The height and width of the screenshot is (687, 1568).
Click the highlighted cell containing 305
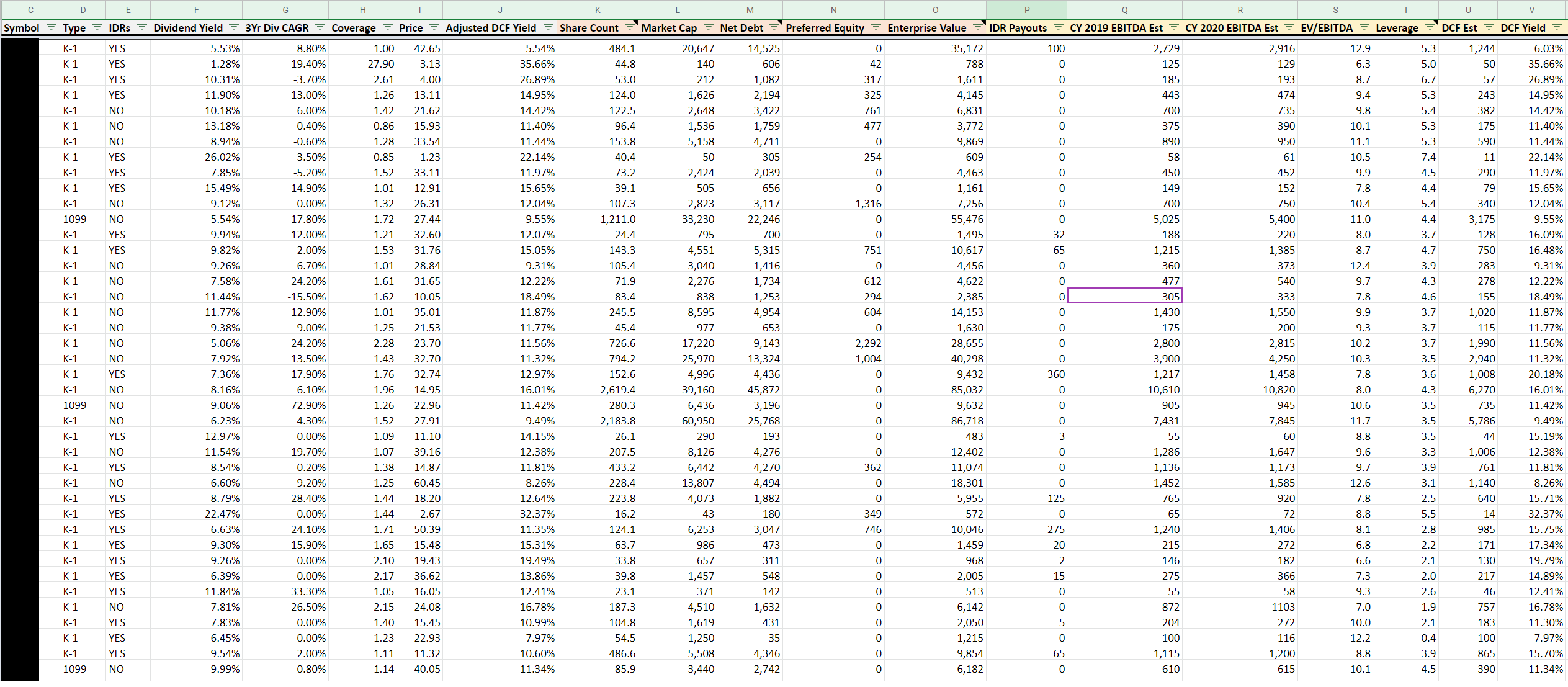pyautogui.click(x=1124, y=297)
